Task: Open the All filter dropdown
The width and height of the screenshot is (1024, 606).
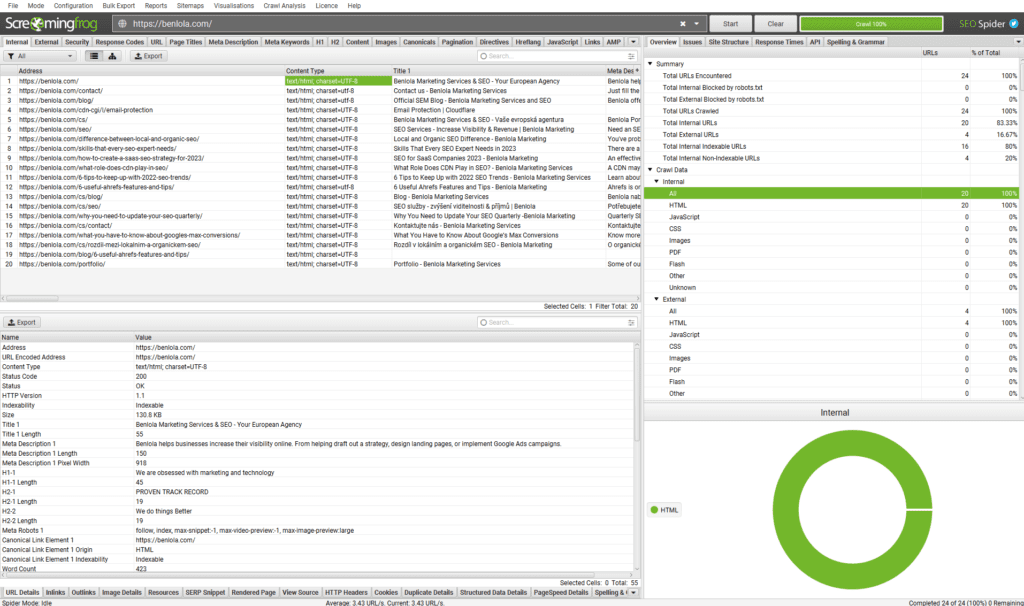Action: (x=40, y=56)
